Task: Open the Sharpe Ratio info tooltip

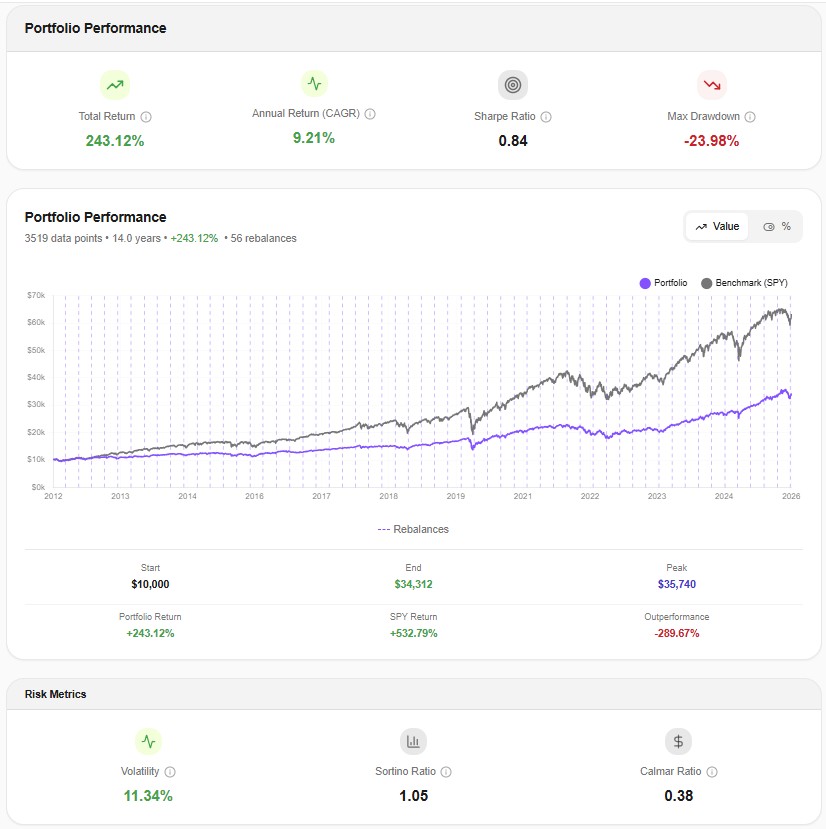Action: point(546,116)
